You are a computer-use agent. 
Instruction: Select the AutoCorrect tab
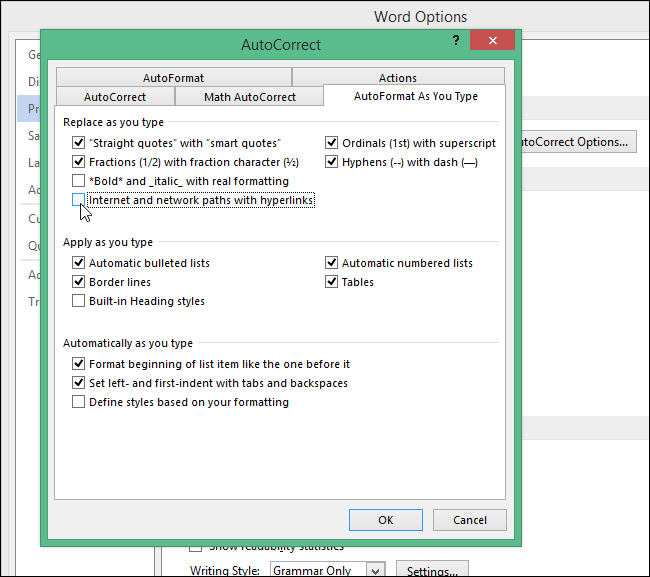tap(115, 97)
